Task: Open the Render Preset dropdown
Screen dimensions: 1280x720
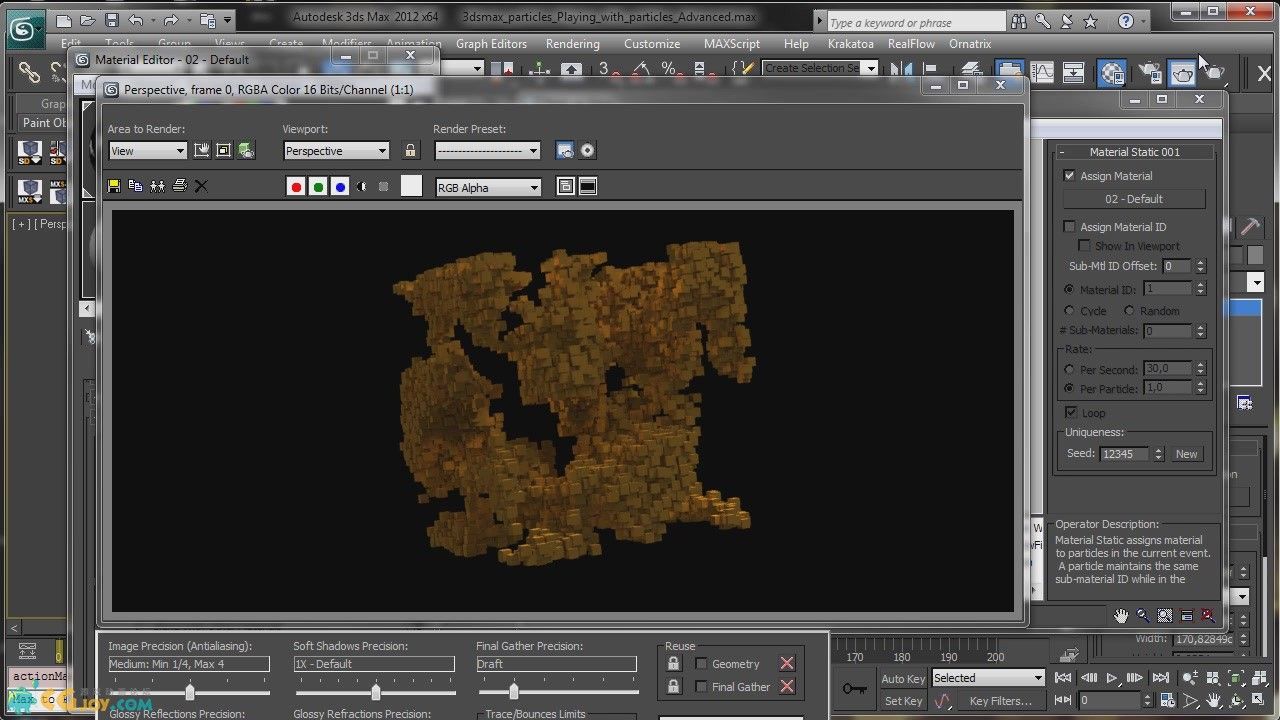Action: tap(487, 151)
